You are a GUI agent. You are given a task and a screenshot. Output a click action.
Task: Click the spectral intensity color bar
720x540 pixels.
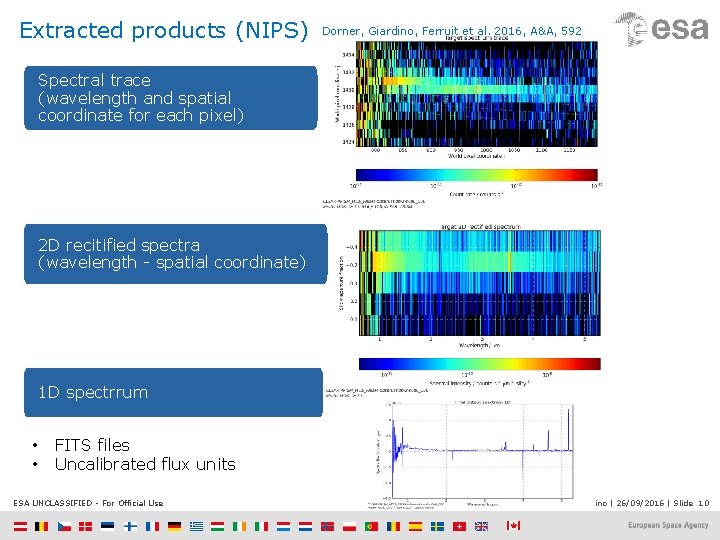pyautogui.click(x=479, y=364)
